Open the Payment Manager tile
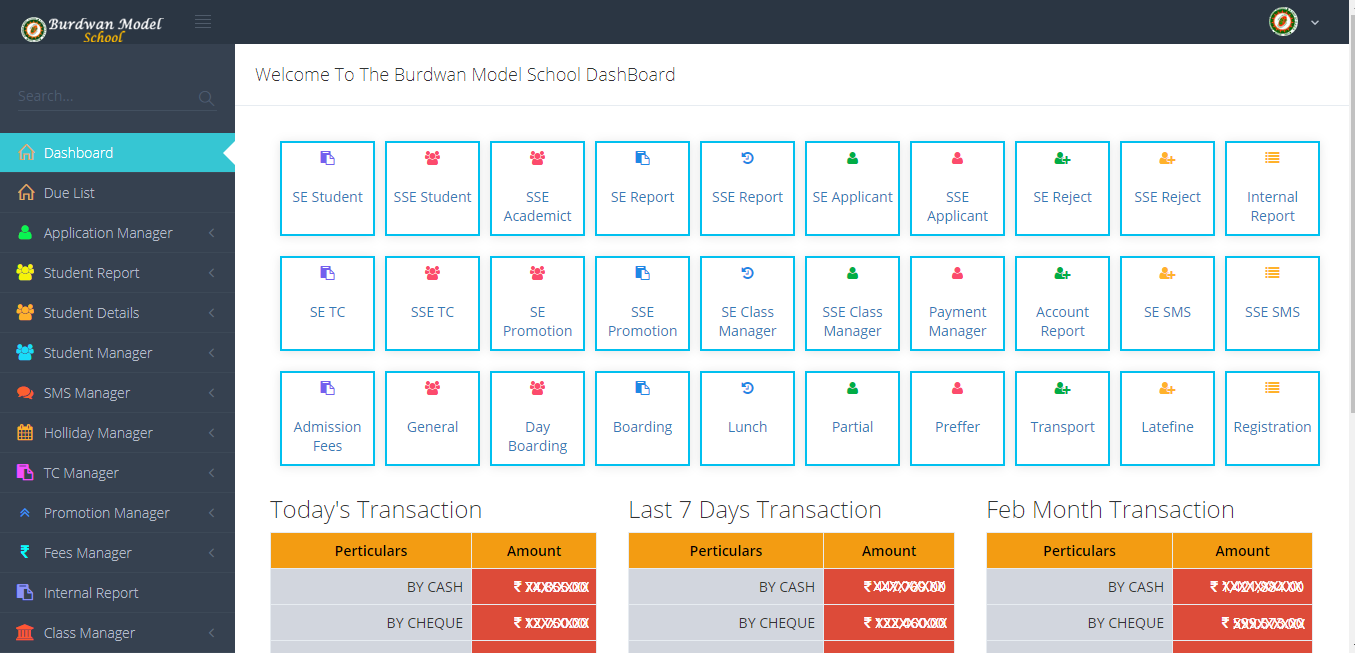 click(x=957, y=303)
